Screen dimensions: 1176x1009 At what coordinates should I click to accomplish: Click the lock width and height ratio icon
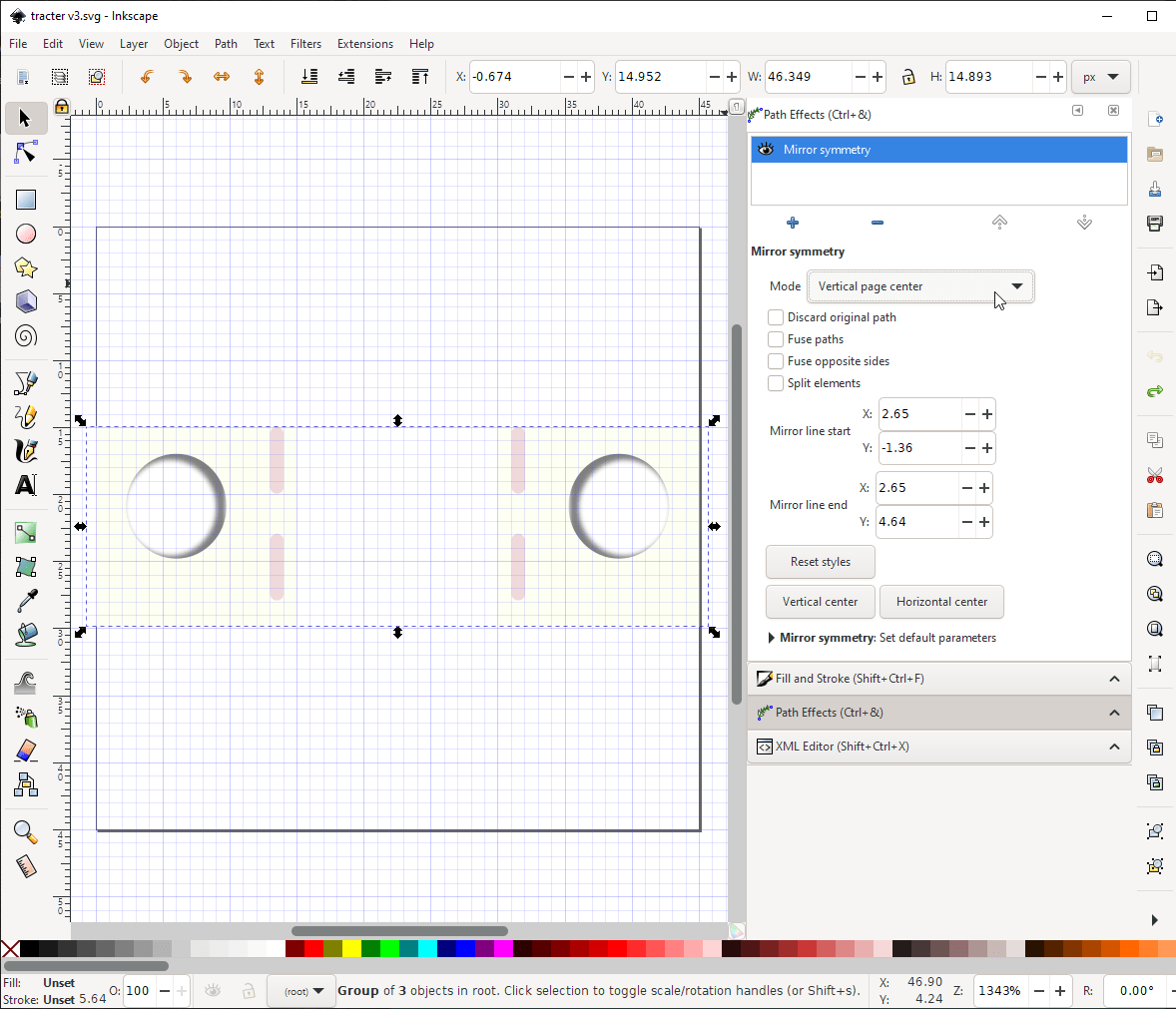pos(907,77)
